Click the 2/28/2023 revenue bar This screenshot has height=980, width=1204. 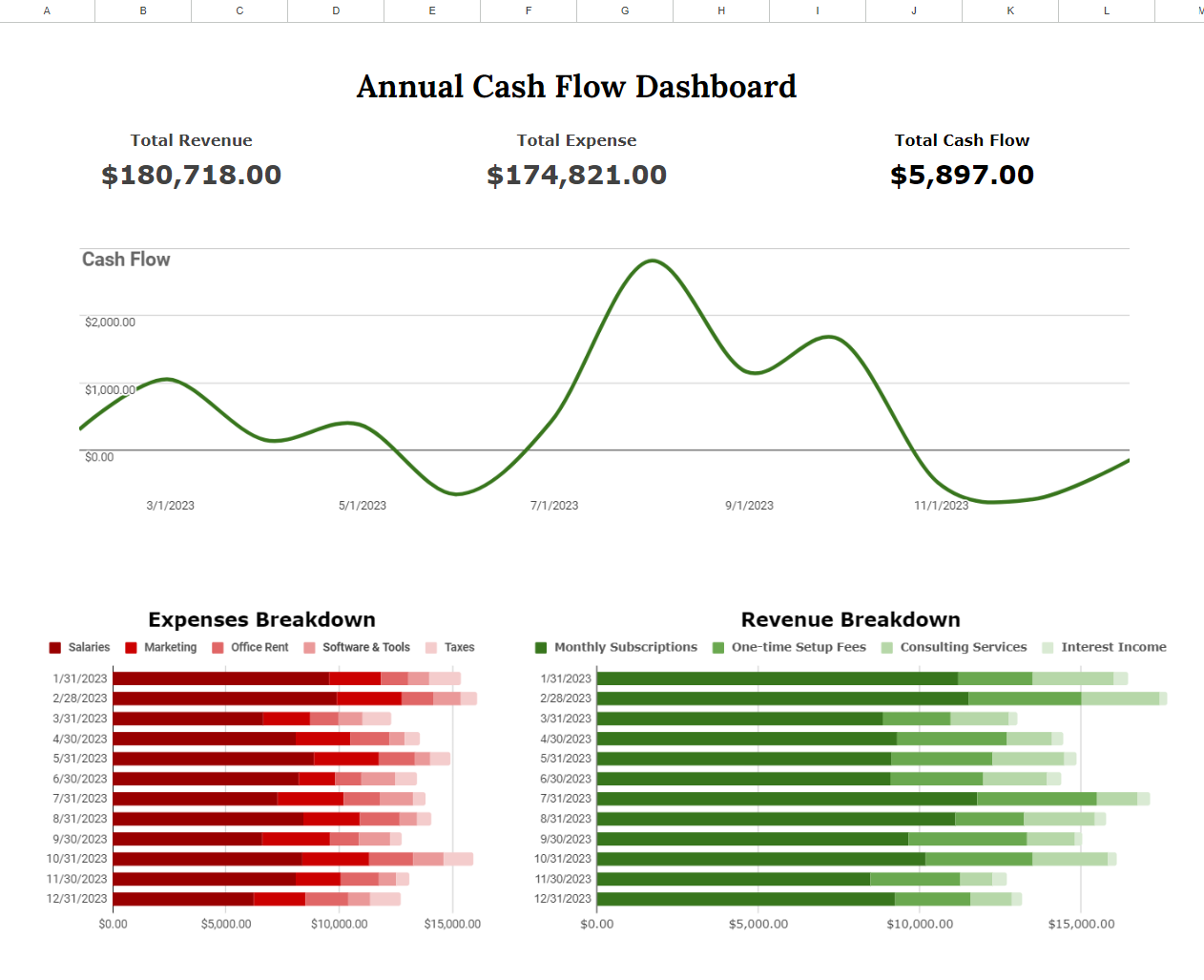coord(882,699)
